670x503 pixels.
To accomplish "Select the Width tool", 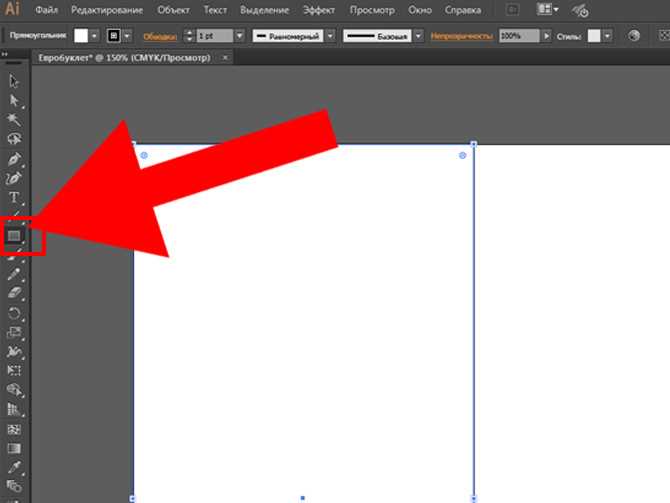I will coord(14,352).
